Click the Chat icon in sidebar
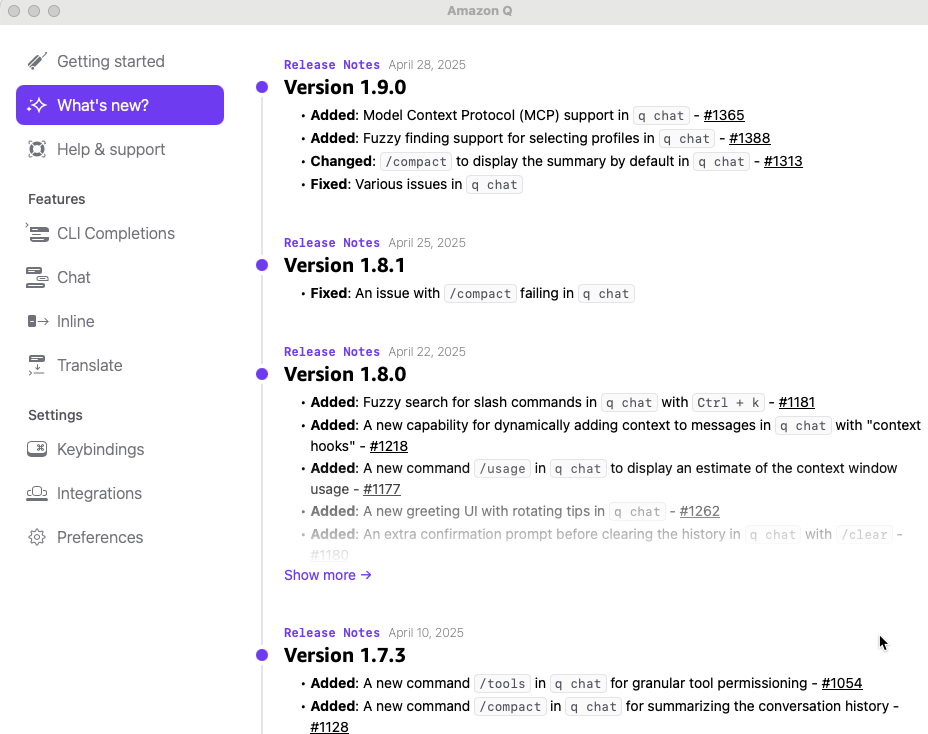928x734 pixels. pyautogui.click(x=37, y=277)
